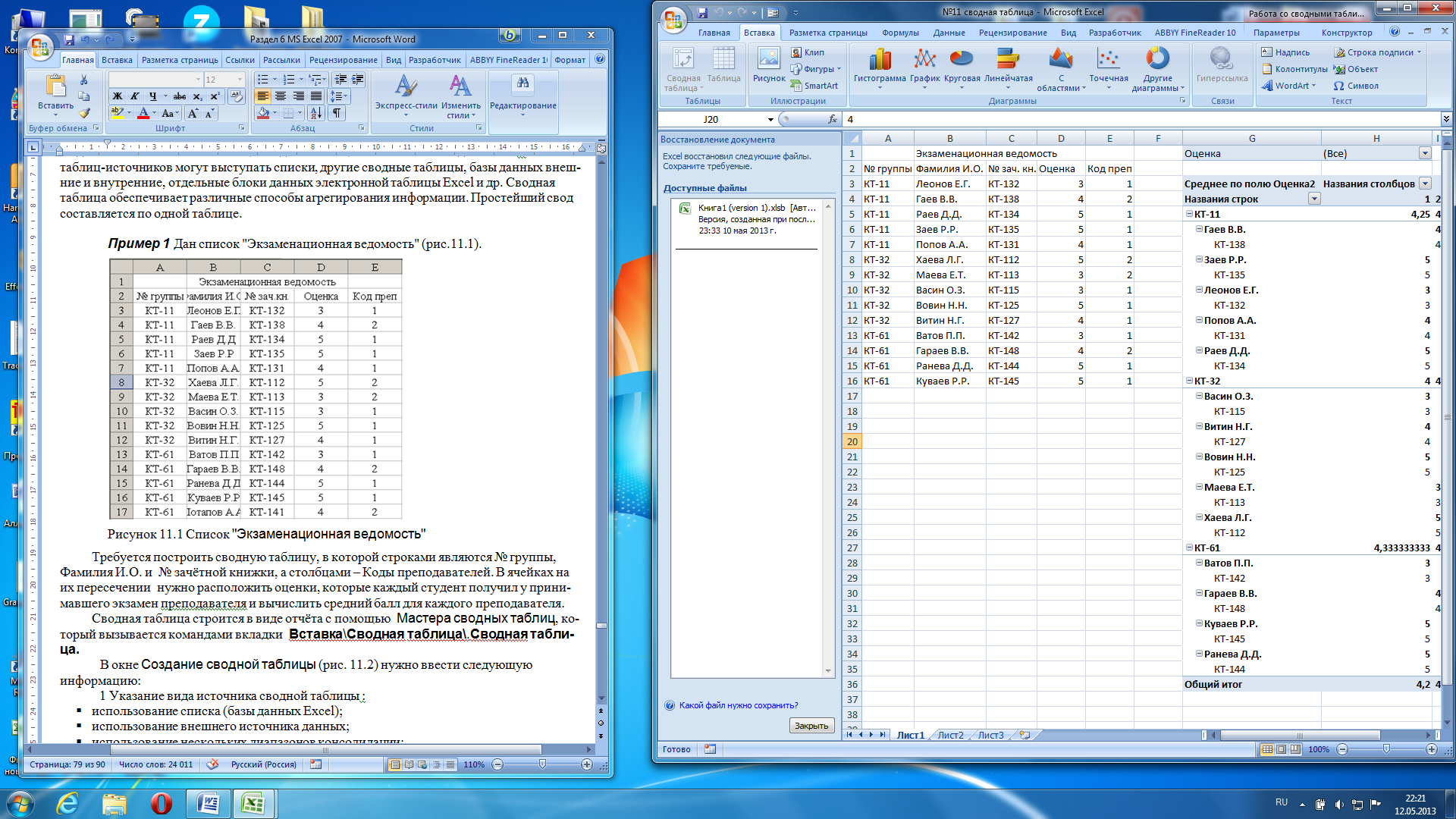Click the Sort А-Я icon in Word
1456x819 pixels.
pyautogui.click(x=316, y=113)
